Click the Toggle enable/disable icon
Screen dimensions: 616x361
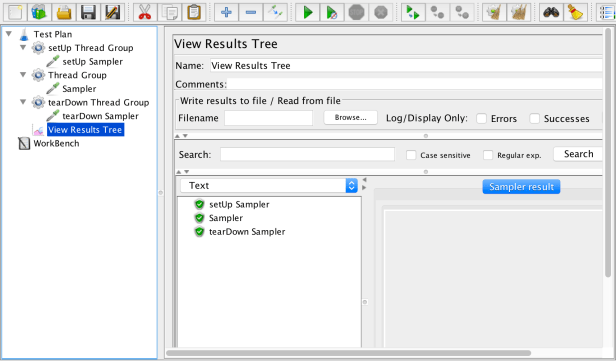tap(275, 13)
